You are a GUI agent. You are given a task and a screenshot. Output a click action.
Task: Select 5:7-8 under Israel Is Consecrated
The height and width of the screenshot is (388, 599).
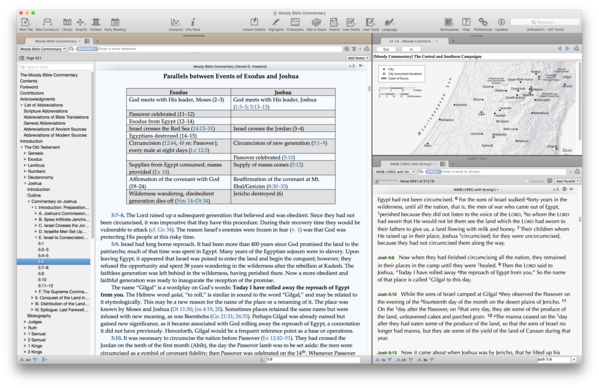click(43, 268)
